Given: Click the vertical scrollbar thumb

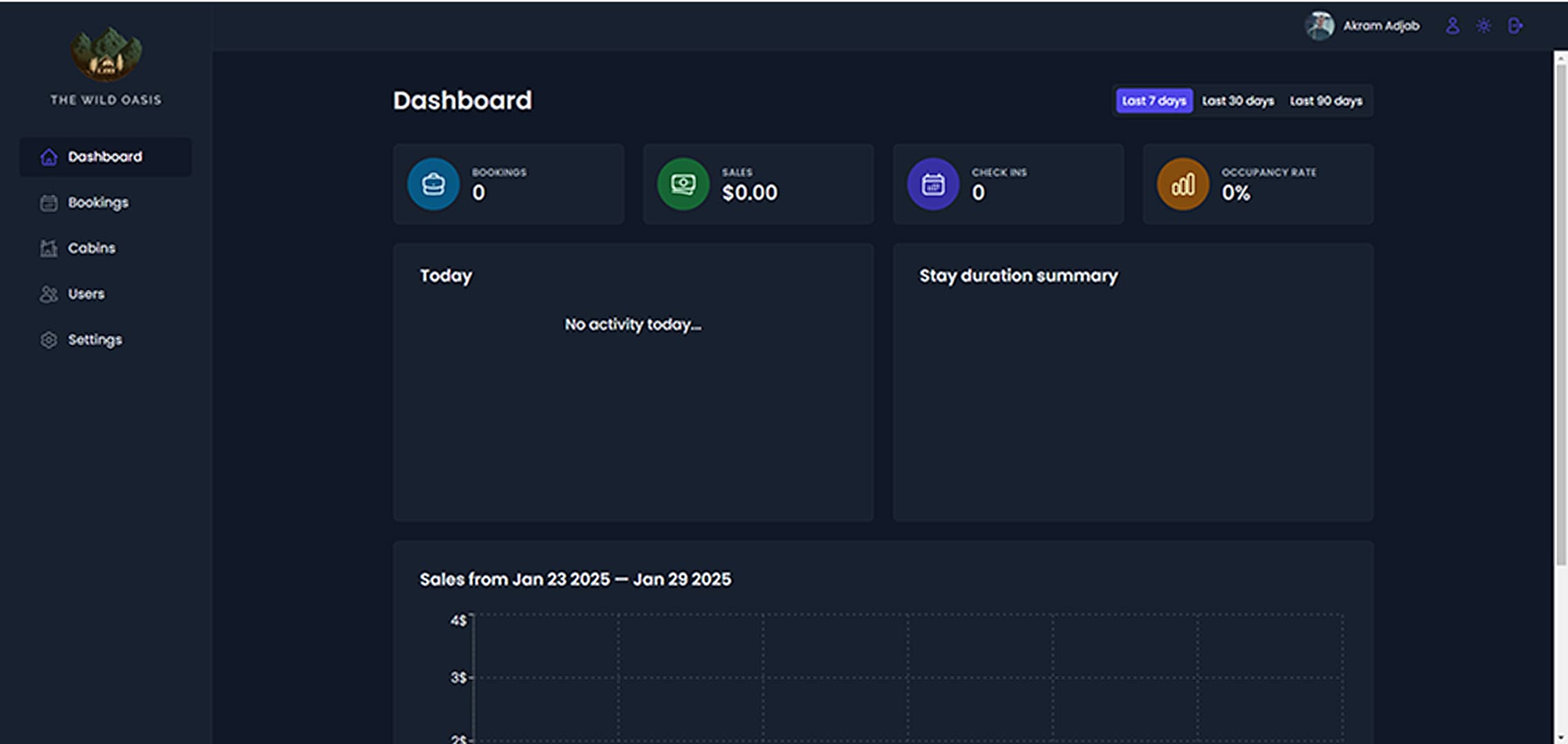Looking at the screenshot, I should (x=1560, y=316).
